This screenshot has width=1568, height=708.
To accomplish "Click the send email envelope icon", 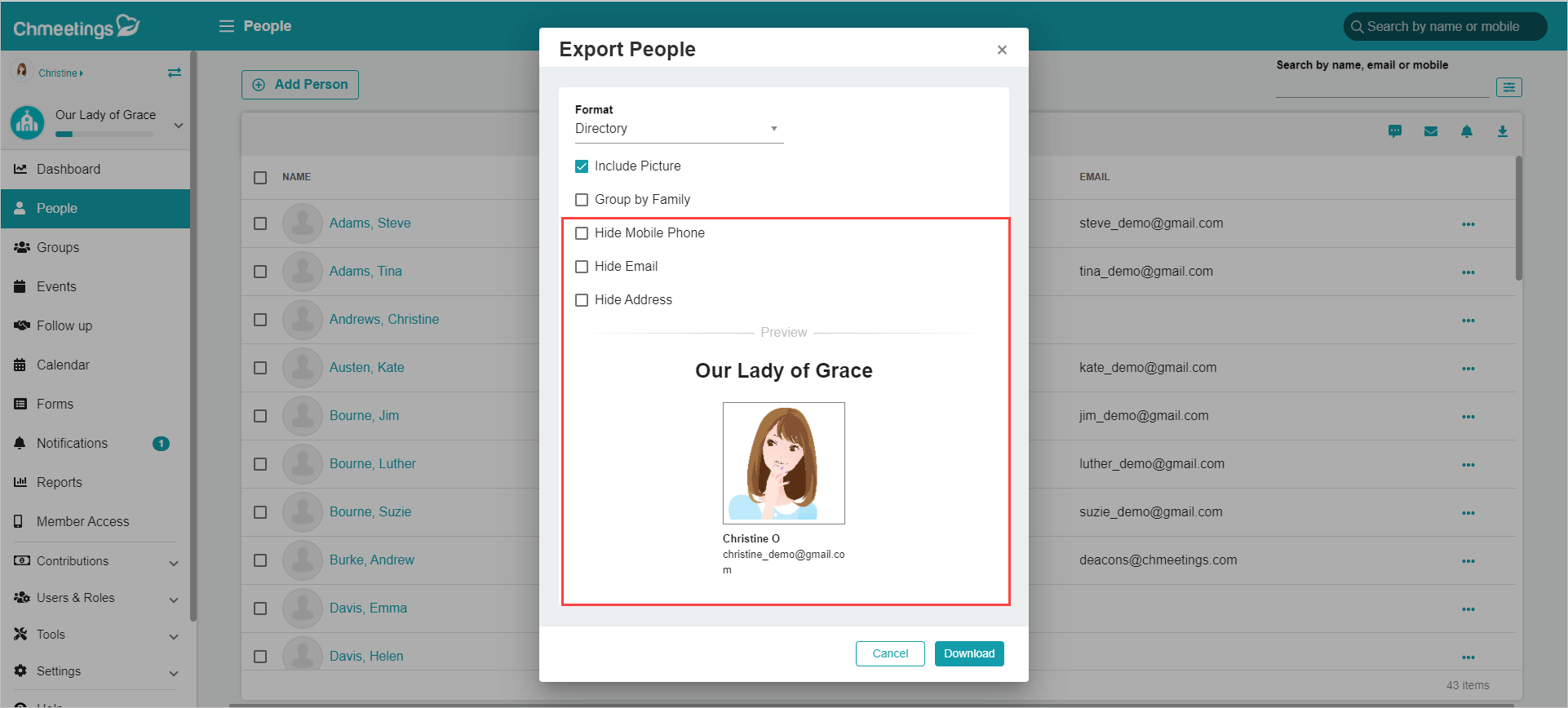I will tap(1431, 131).
